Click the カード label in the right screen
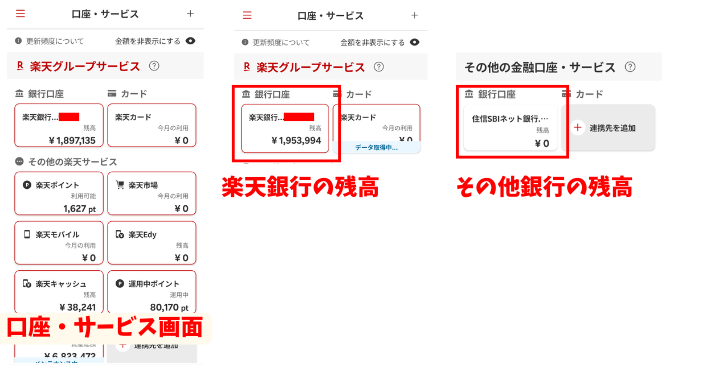This screenshot has width=714, height=373. (589, 94)
